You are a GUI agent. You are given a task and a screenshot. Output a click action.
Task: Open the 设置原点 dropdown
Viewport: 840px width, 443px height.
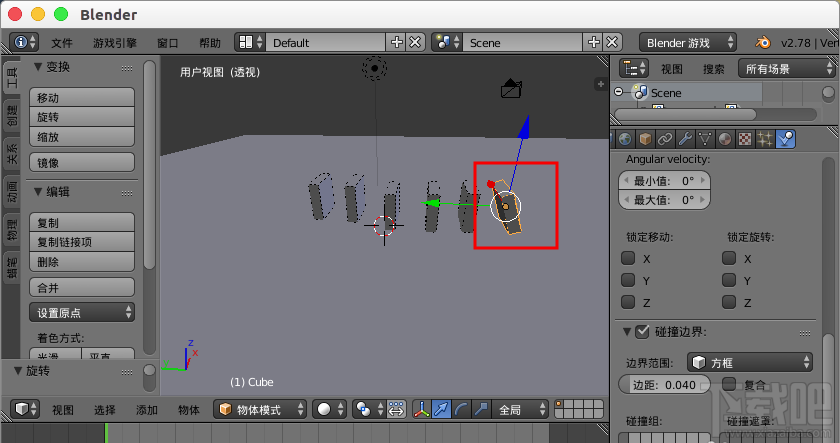pyautogui.click(x=82, y=312)
